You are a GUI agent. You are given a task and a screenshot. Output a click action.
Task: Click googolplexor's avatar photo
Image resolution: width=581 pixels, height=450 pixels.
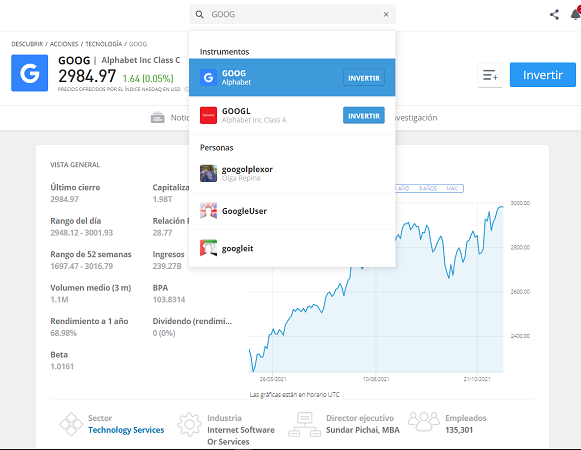point(208,173)
